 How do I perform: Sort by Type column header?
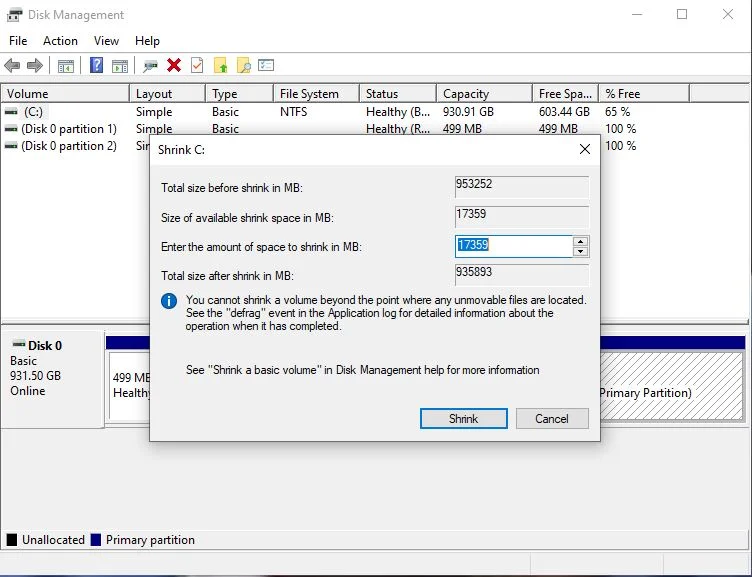pyautogui.click(x=240, y=94)
